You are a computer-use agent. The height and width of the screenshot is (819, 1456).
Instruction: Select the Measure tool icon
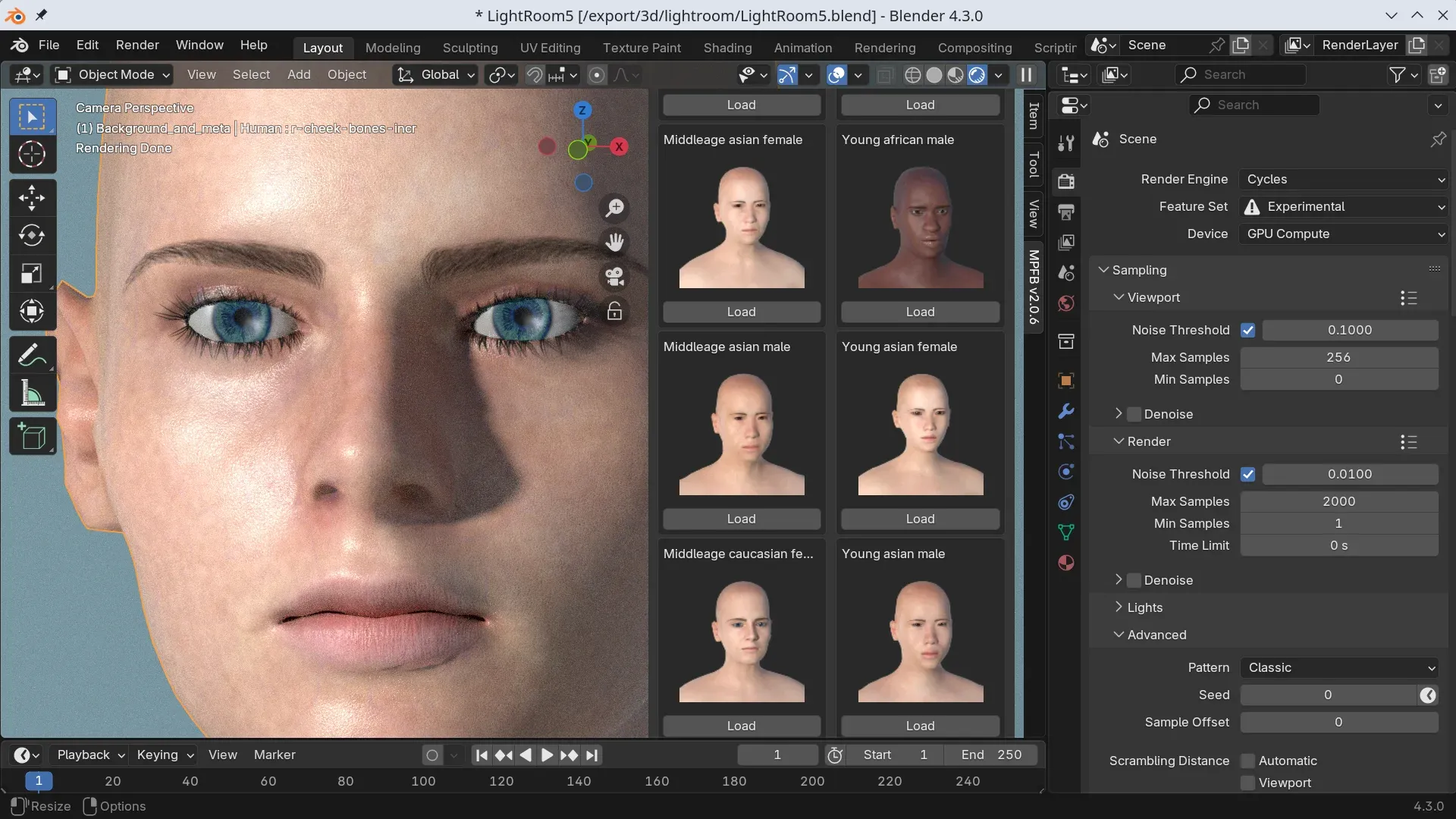(32, 396)
